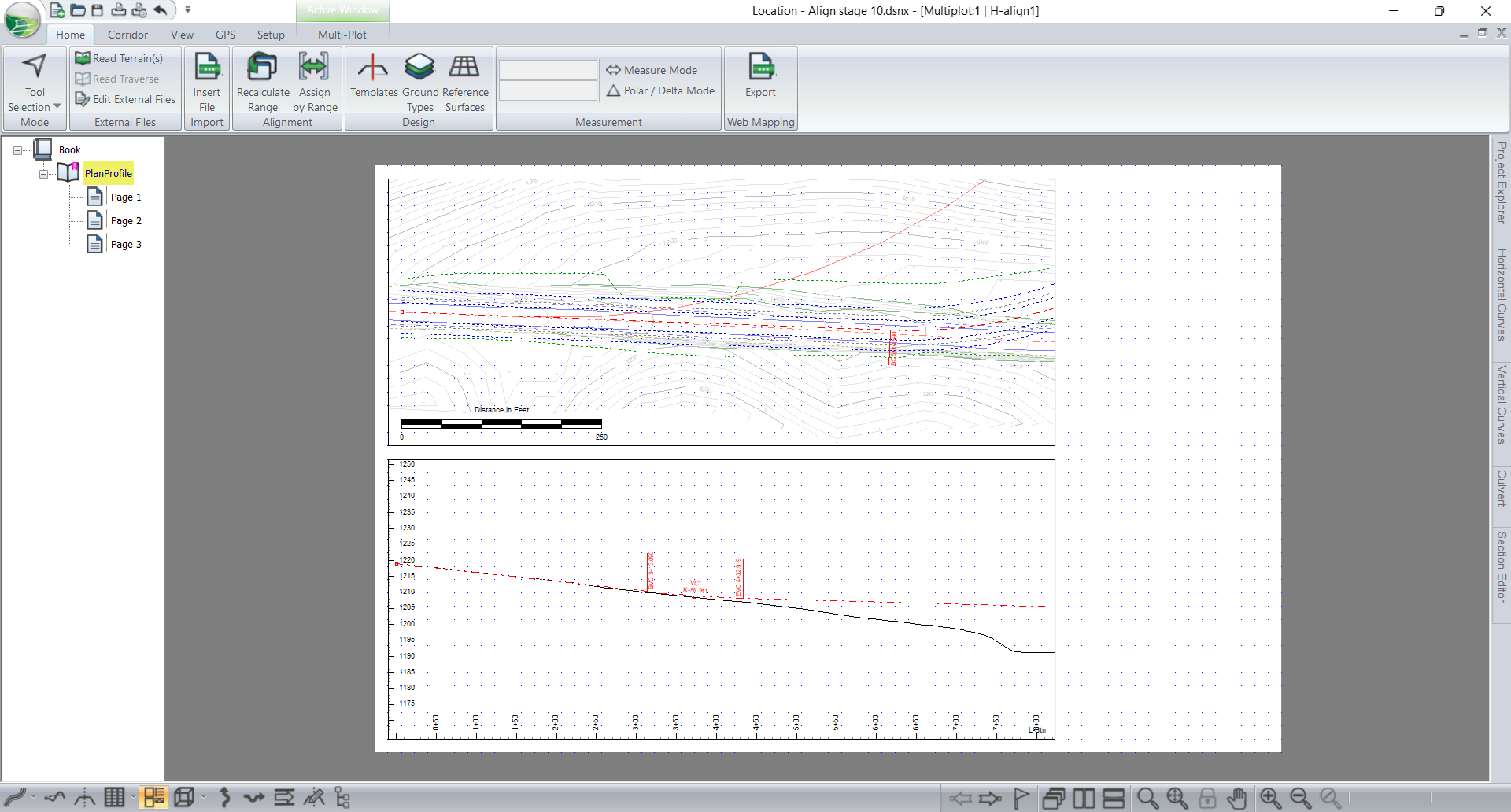Toggle the highlighted Multi-Plot window icon
The height and width of the screenshot is (812, 1511).
[154, 798]
